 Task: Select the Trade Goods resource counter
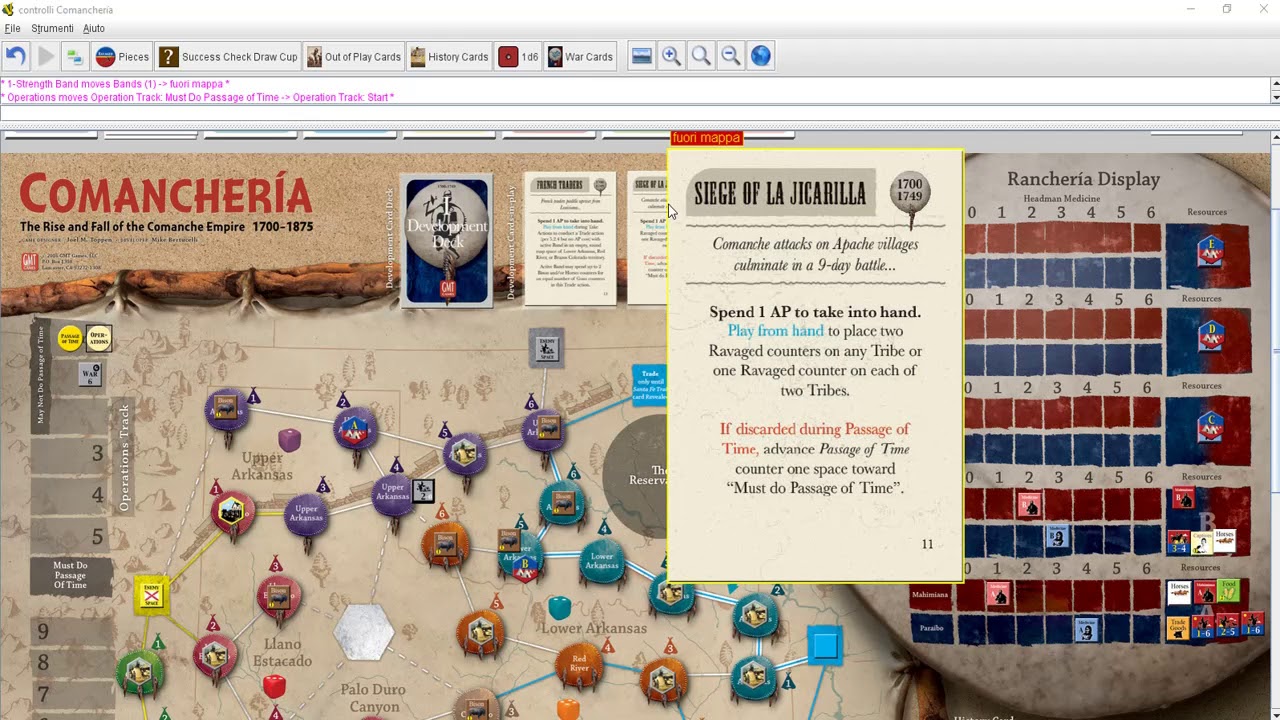1178,628
